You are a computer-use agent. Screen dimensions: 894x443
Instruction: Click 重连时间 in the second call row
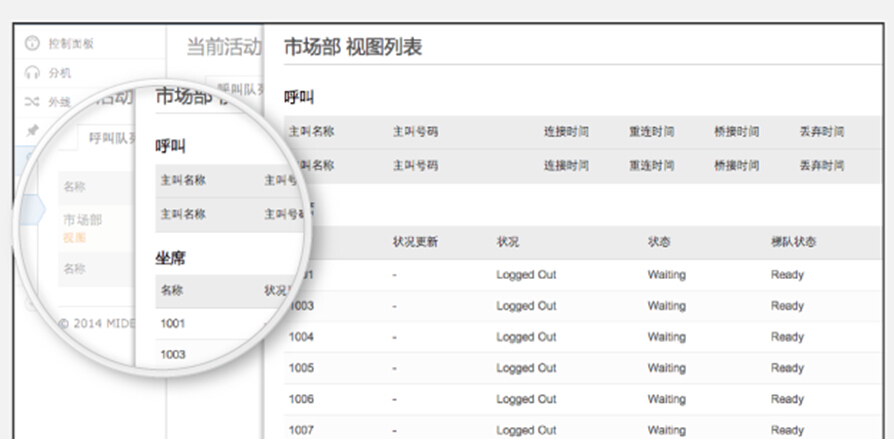651,166
